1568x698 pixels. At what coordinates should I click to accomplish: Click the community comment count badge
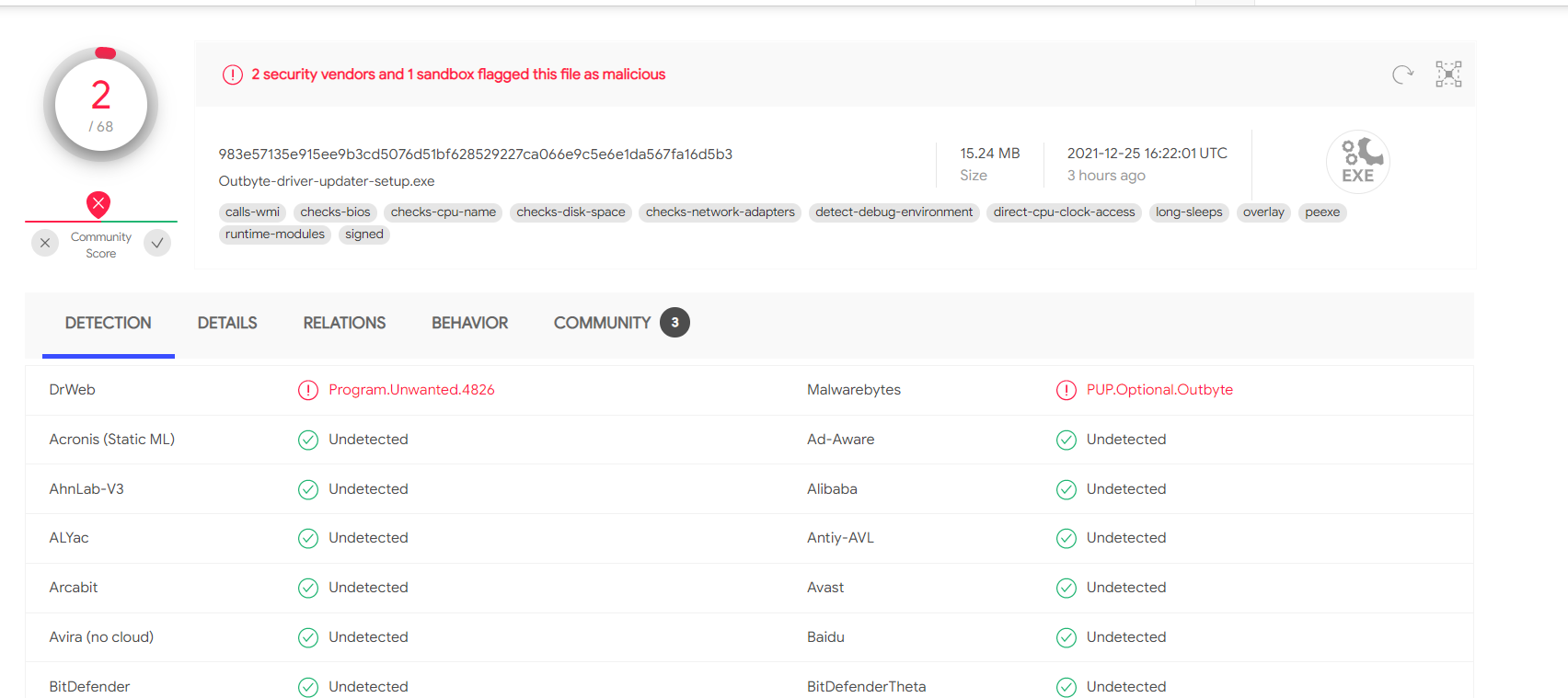tap(674, 323)
